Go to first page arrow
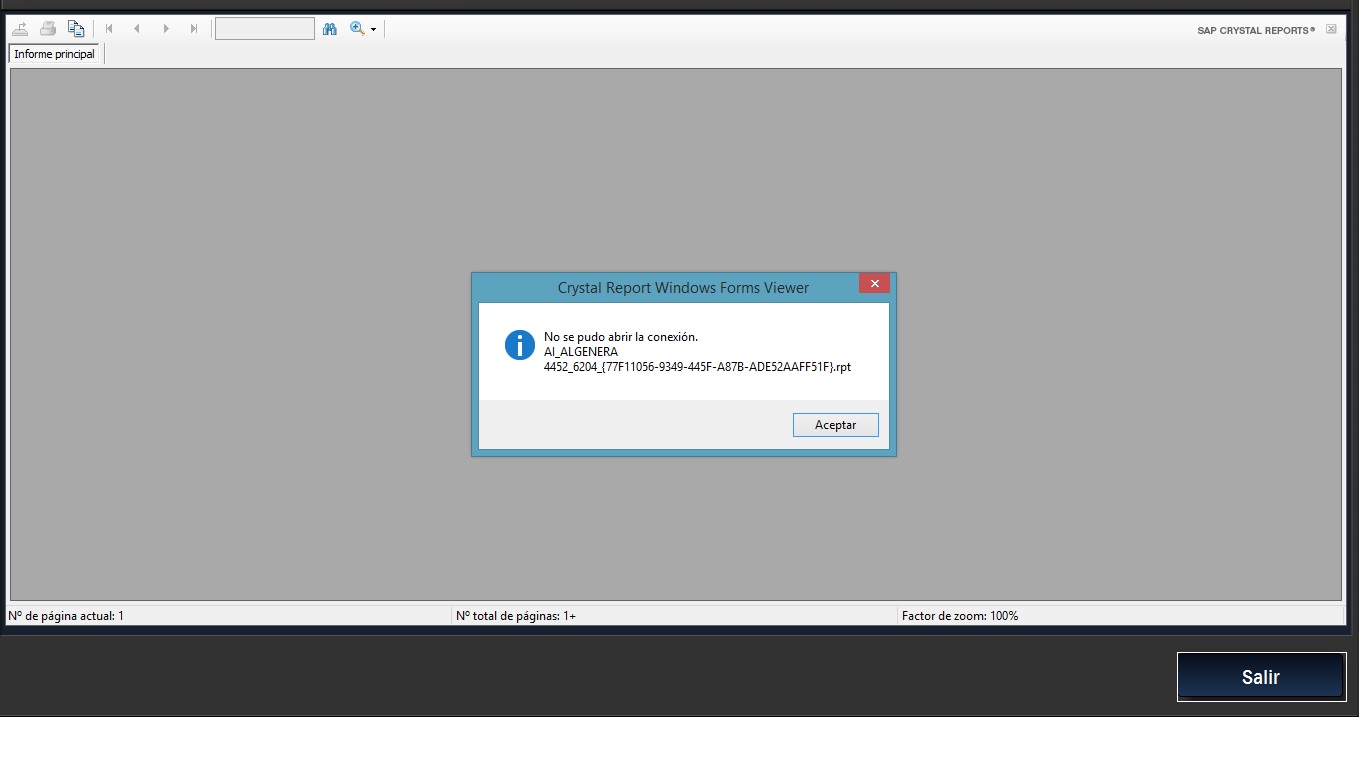Image resolution: width=1366 pixels, height=768 pixels. click(x=109, y=29)
